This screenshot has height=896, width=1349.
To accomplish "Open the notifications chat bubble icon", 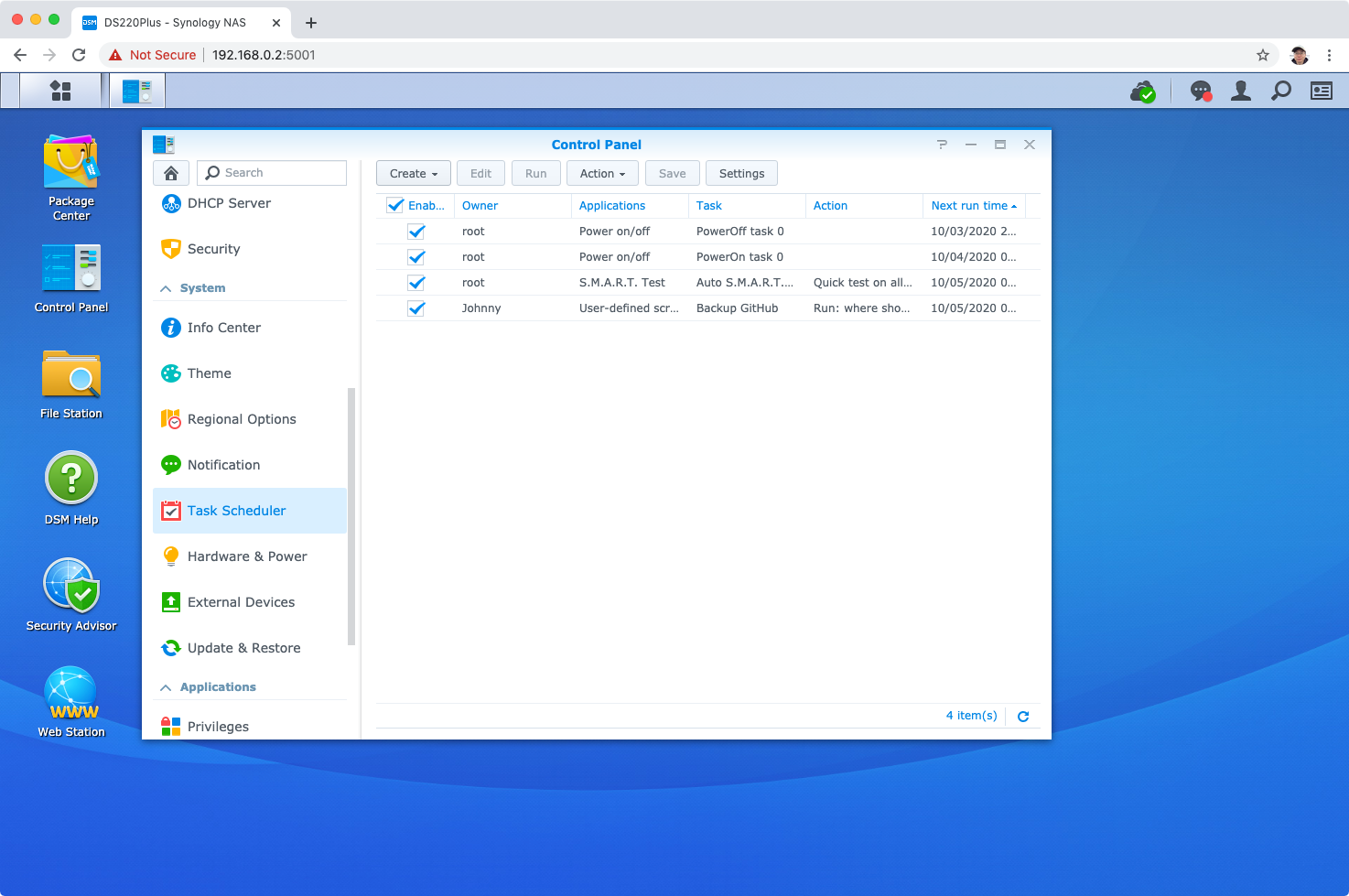I will click(1201, 92).
